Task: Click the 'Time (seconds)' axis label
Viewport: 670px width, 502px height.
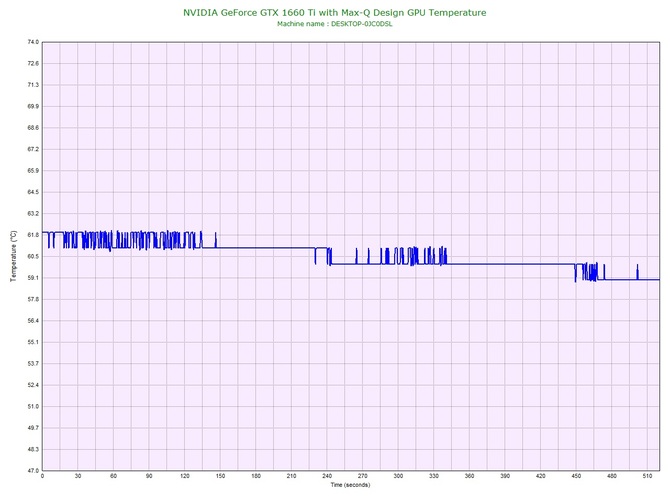Action: click(350, 485)
